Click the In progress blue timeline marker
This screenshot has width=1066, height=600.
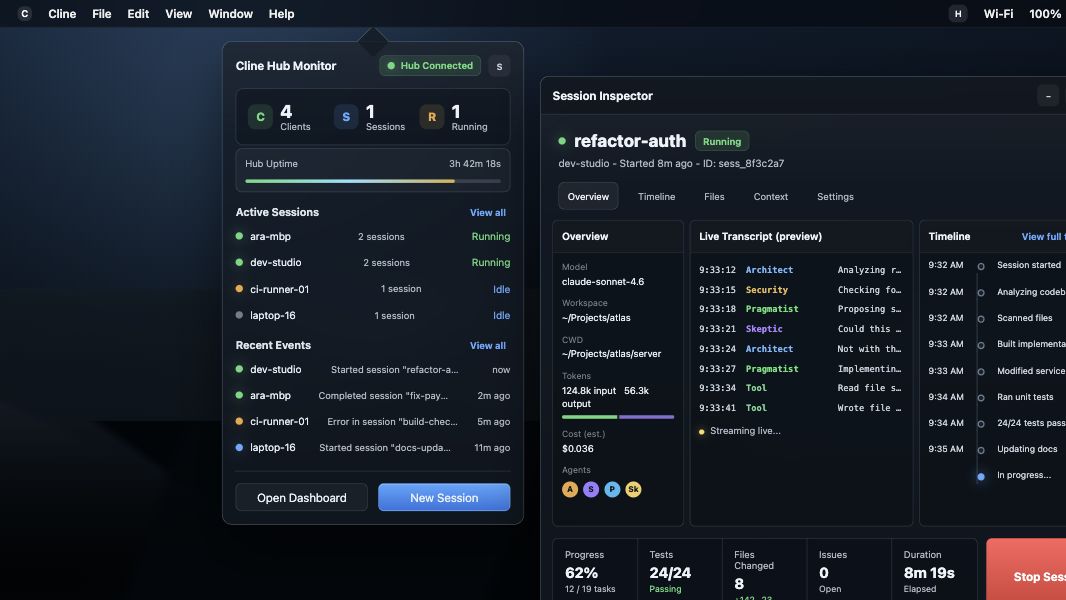tap(981, 476)
